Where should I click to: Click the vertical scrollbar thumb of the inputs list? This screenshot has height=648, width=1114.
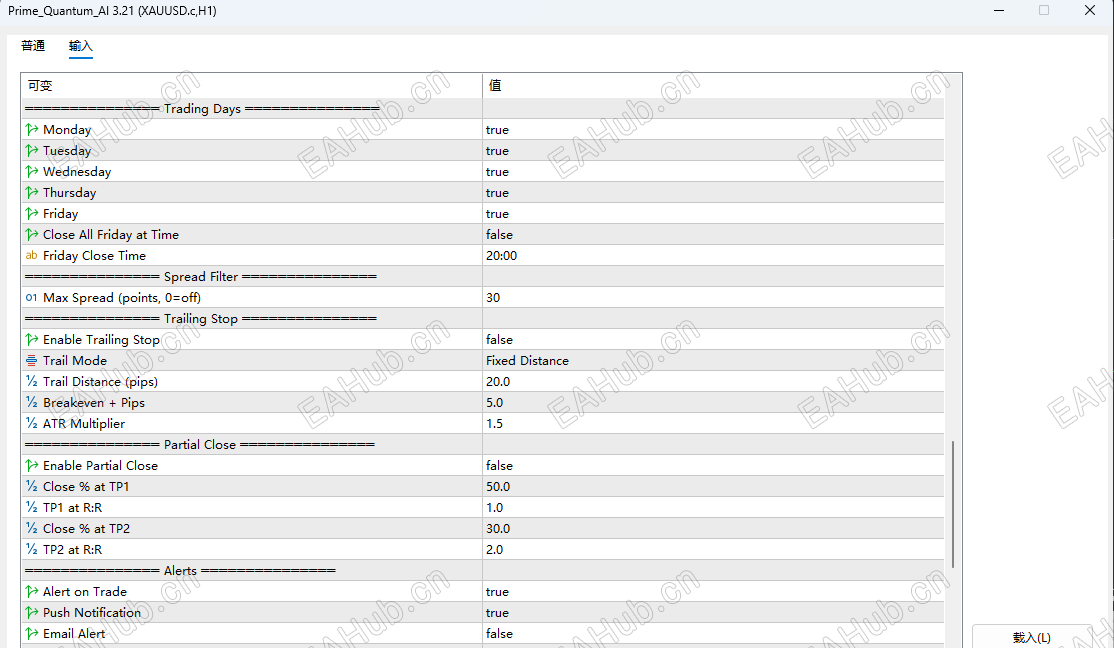click(953, 503)
